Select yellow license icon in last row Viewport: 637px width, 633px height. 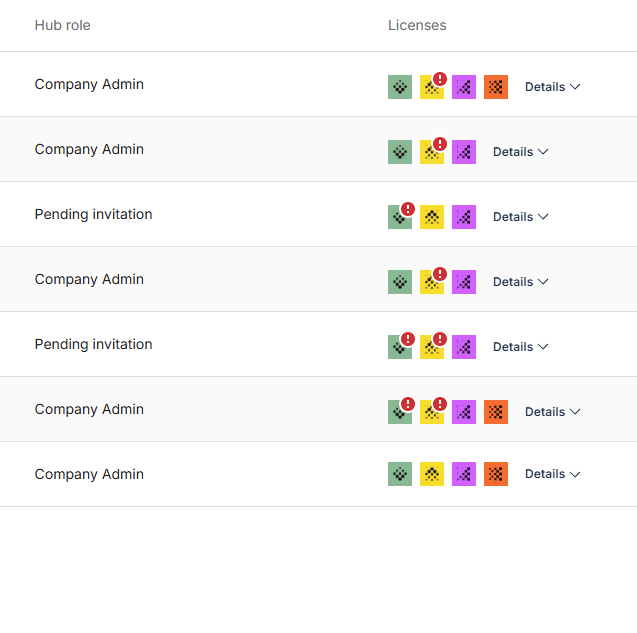[x=432, y=474]
